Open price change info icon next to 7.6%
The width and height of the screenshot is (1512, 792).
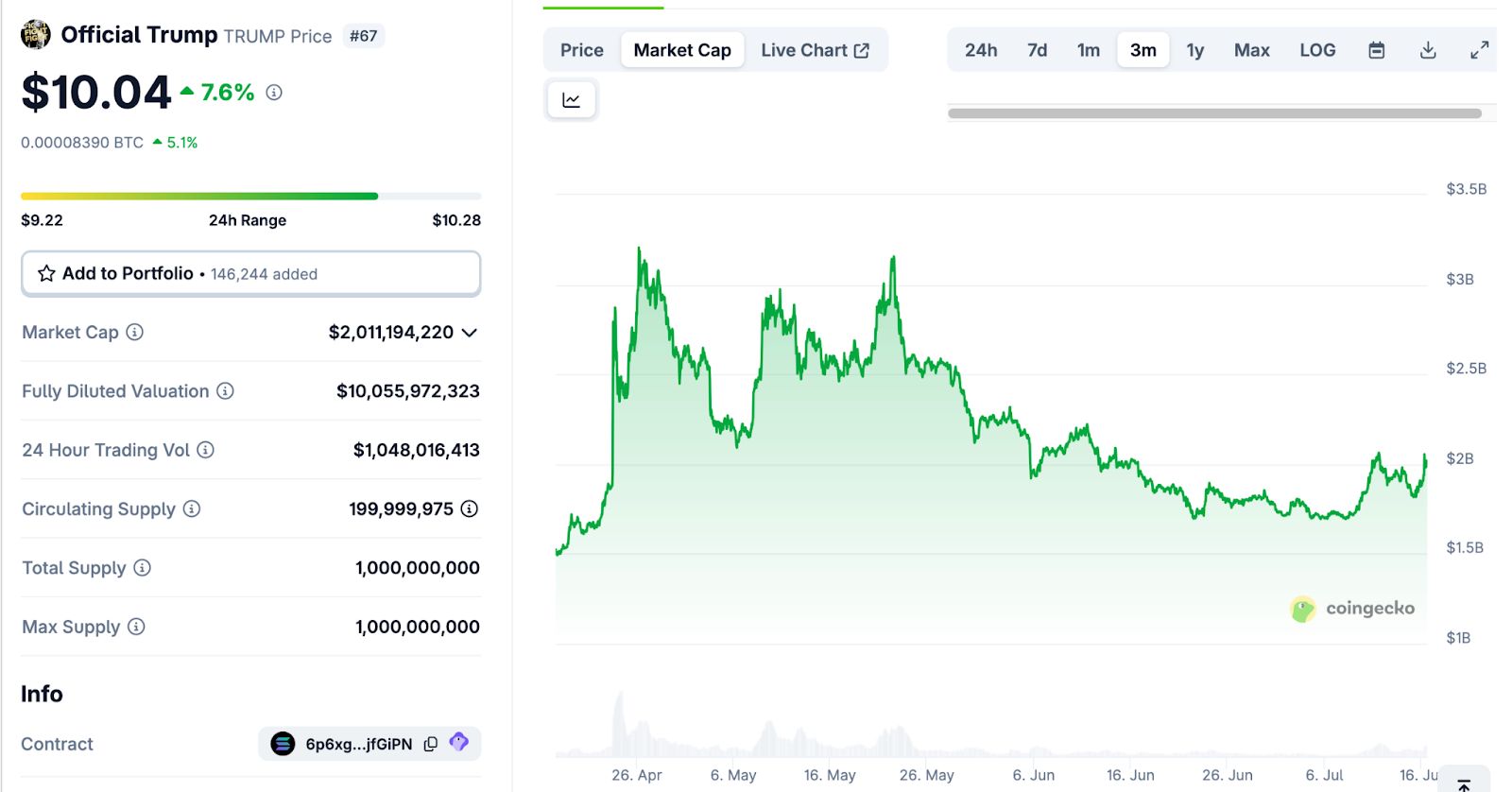tap(274, 93)
